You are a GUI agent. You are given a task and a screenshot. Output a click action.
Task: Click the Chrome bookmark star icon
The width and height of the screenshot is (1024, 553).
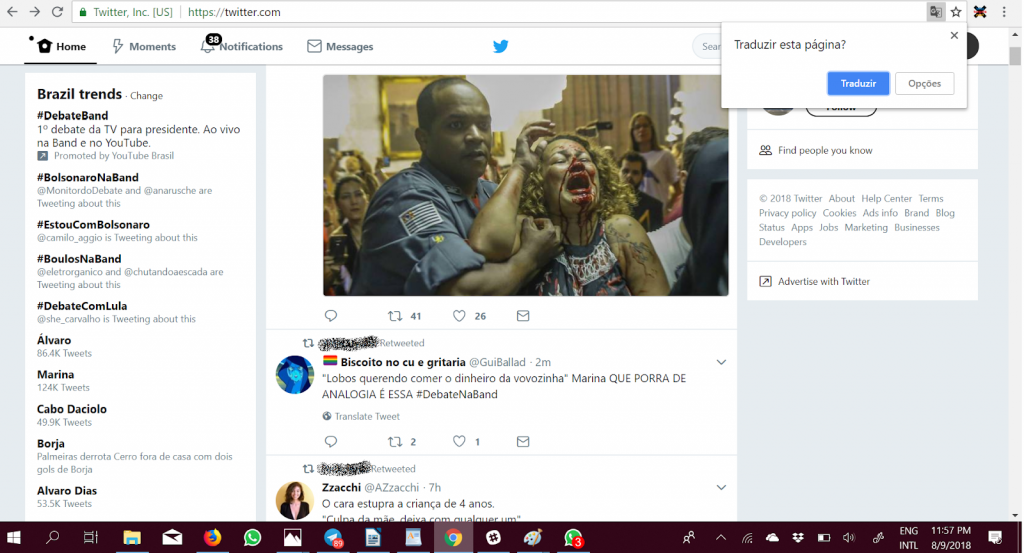click(956, 12)
